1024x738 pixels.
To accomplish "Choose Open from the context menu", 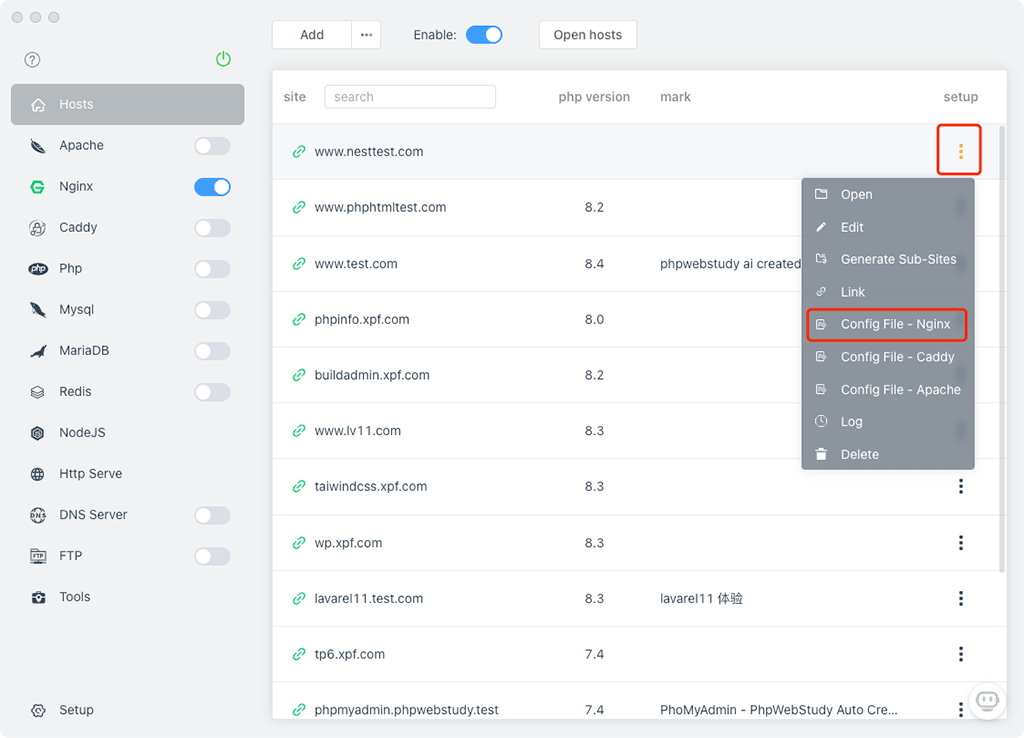I will [x=888, y=195].
